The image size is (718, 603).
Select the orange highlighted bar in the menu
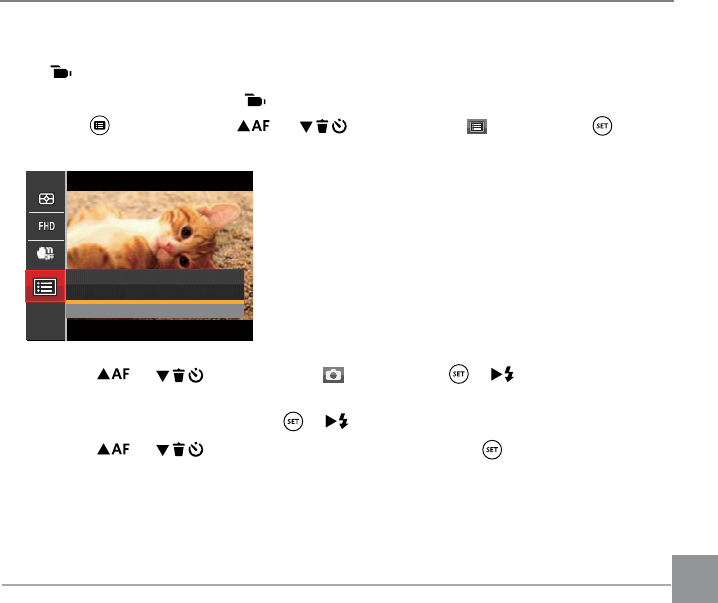[155, 302]
